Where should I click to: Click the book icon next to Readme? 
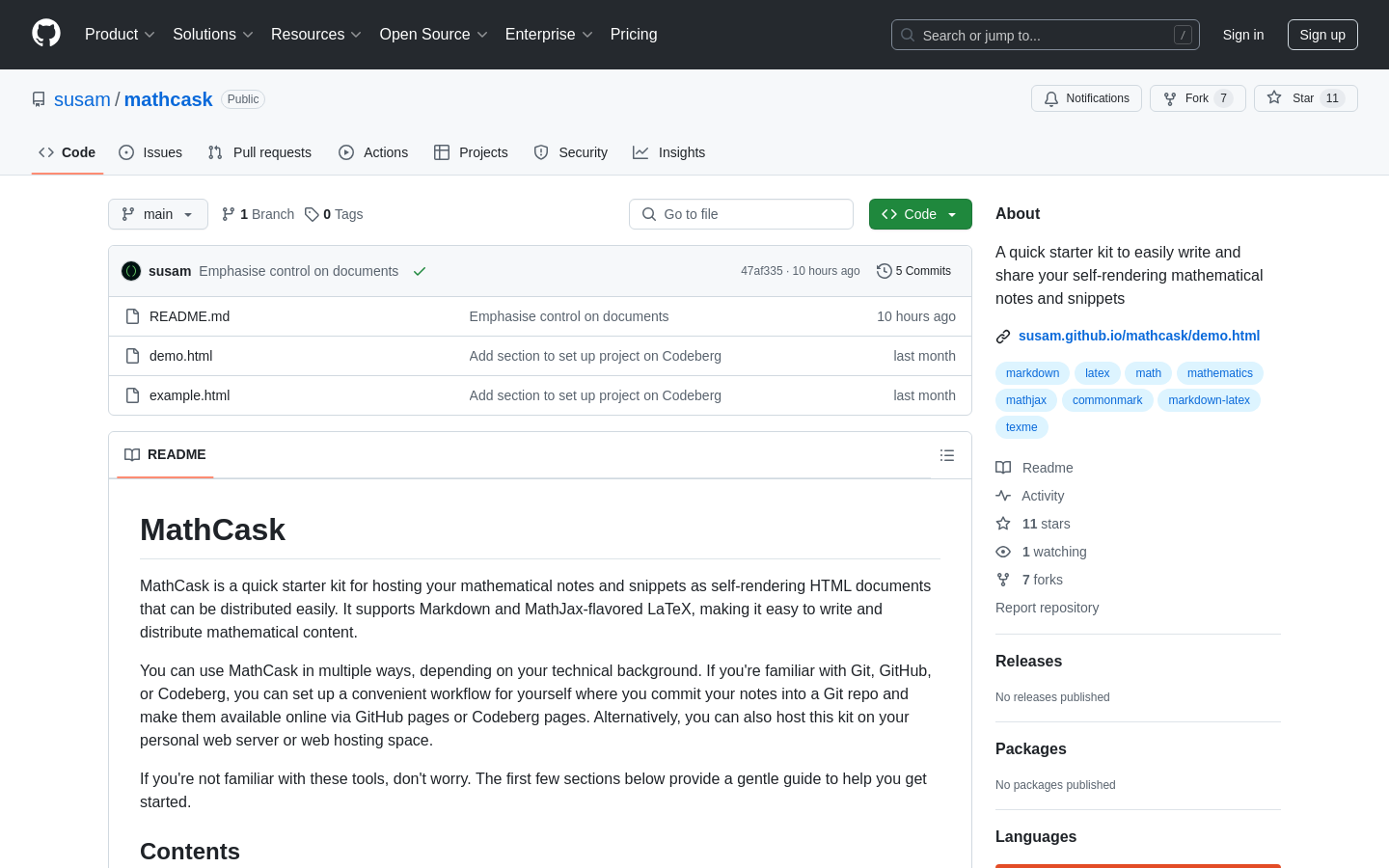(1003, 468)
